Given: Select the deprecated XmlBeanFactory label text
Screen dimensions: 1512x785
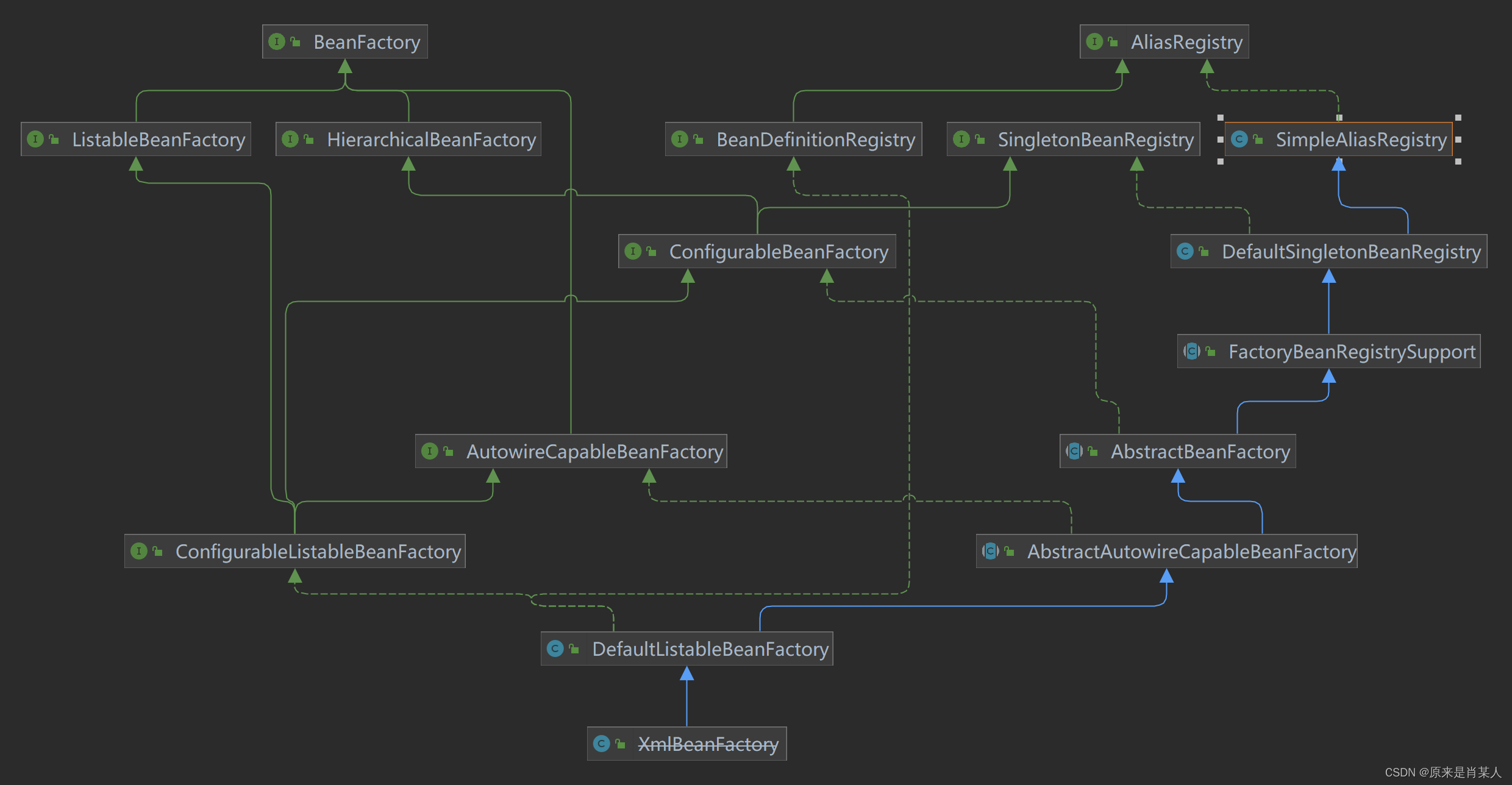Looking at the screenshot, I should [708, 744].
